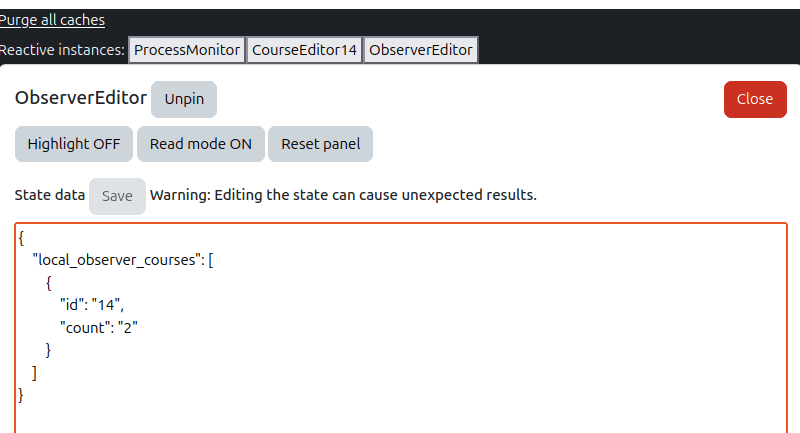Select the ProcessMonitor reactive instance
Screen dimensions: 800x433
pos(187,50)
